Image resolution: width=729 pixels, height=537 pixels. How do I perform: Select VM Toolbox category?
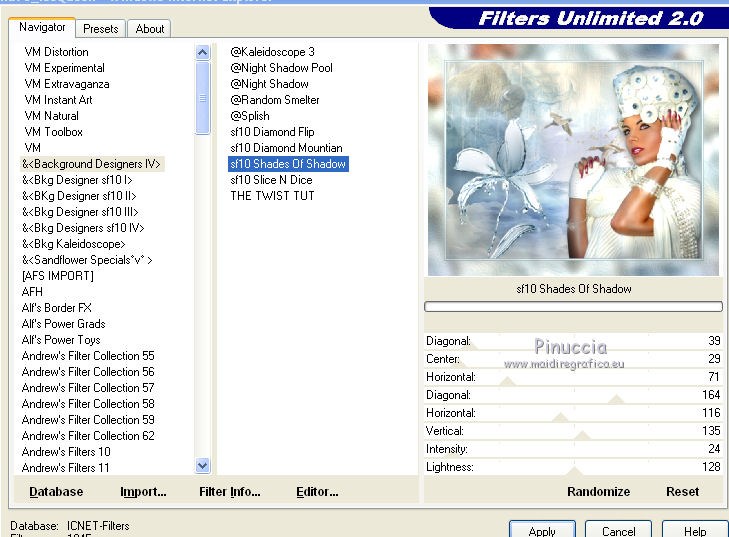click(x=53, y=132)
